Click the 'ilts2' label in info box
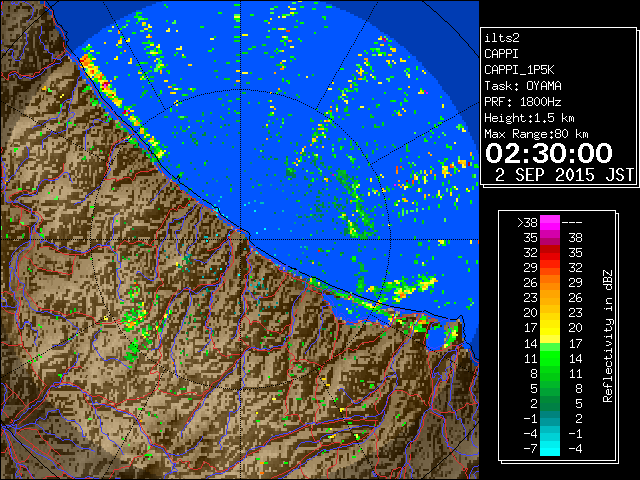Image resolution: width=640 pixels, height=480 pixels. [x=502, y=38]
